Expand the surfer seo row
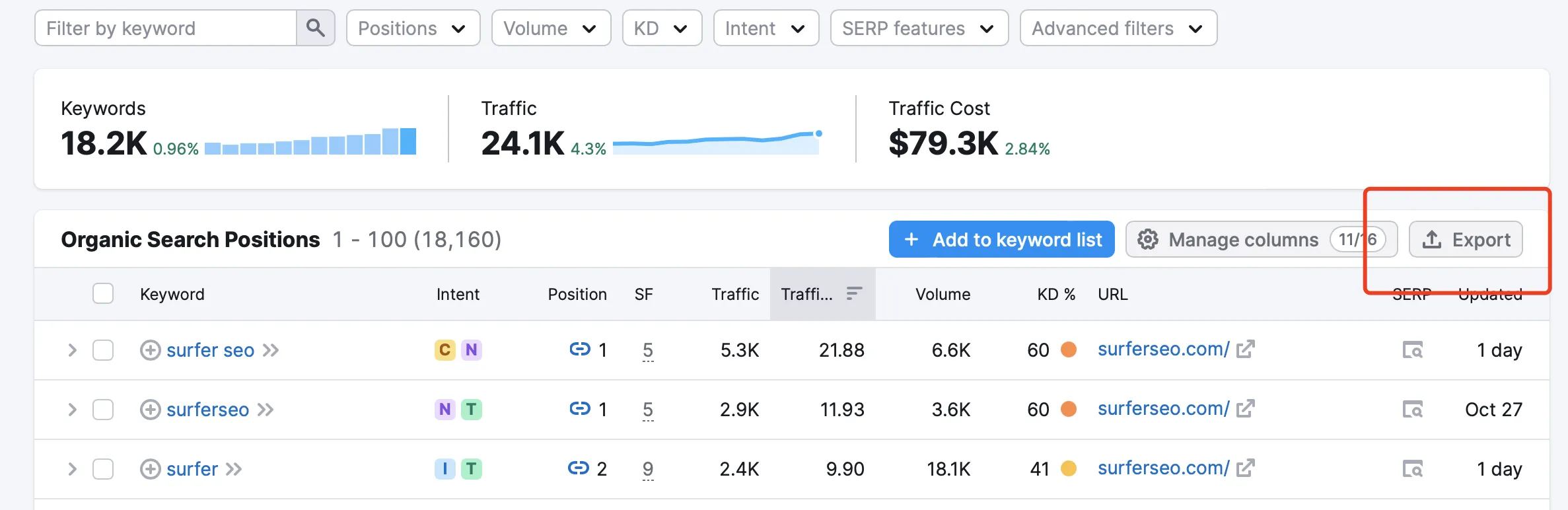 (x=72, y=350)
